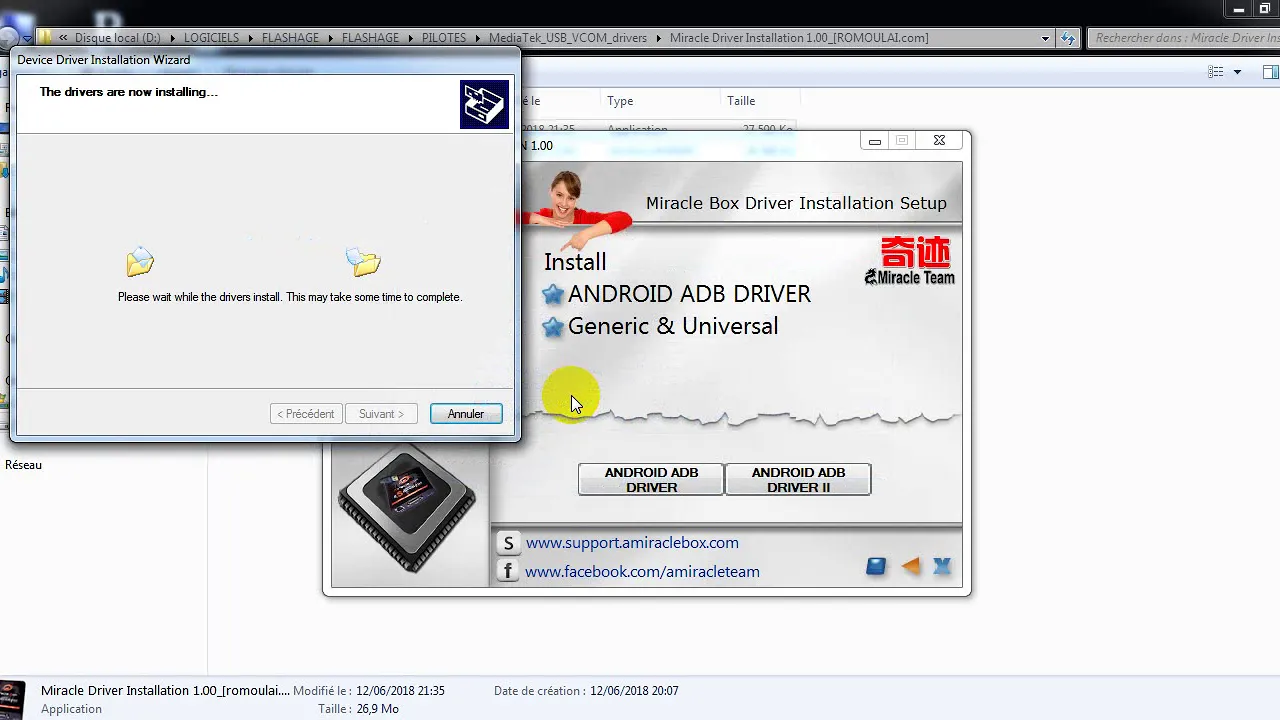Click the blue X exit icon in Miracle setup

(x=942, y=567)
